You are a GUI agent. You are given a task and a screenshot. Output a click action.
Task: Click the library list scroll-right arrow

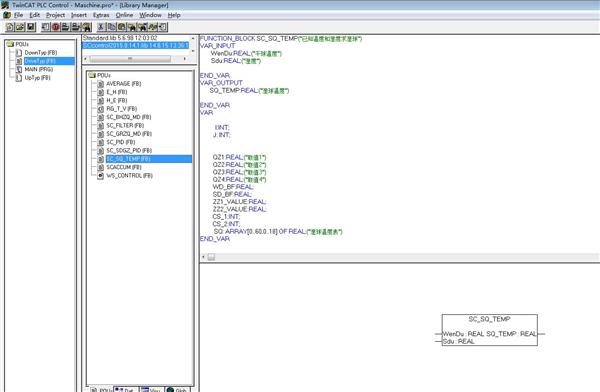(x=185, y=59)
